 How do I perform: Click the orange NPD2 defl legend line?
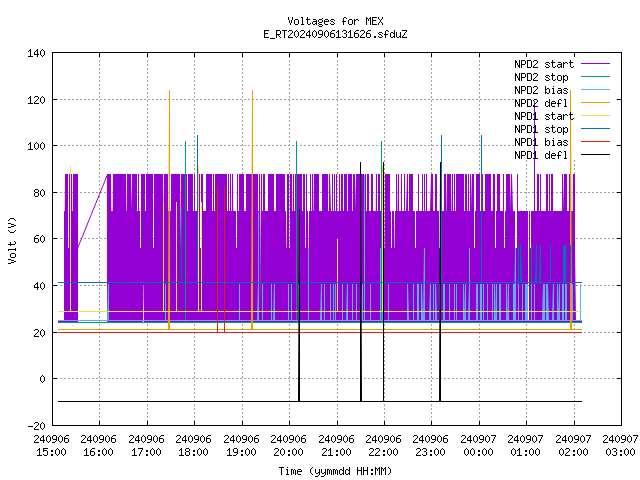596,103
